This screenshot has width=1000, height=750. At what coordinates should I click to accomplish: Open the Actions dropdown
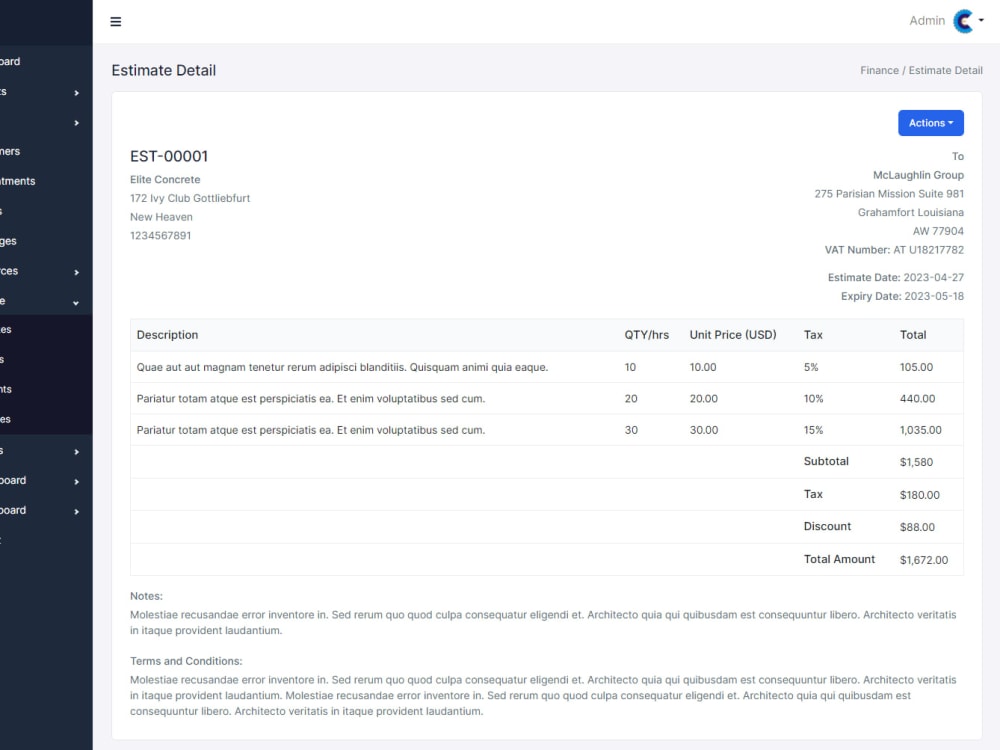click(x=930, y=122)
